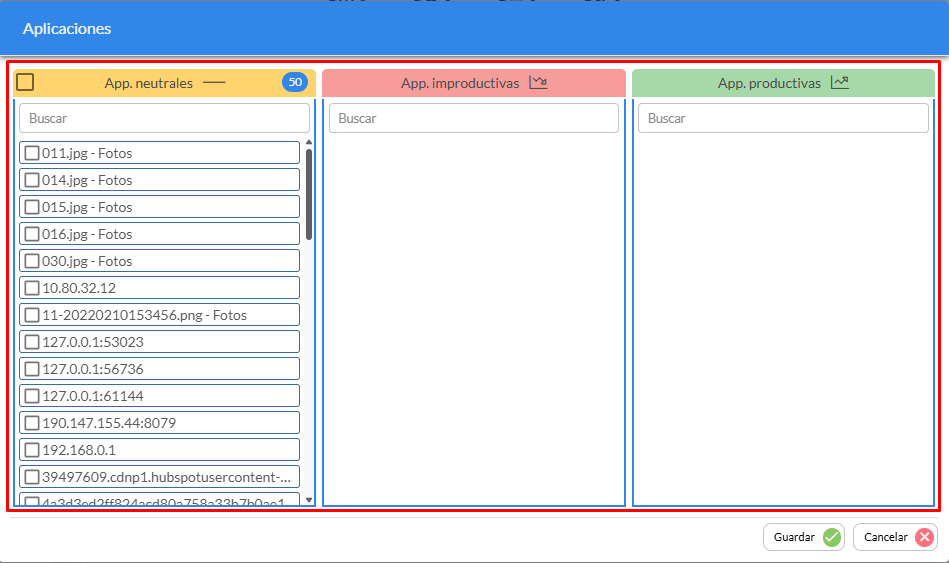Screen dimensions: 949x563
Task: Select the App. productivas column header
Action: point(768,83)
